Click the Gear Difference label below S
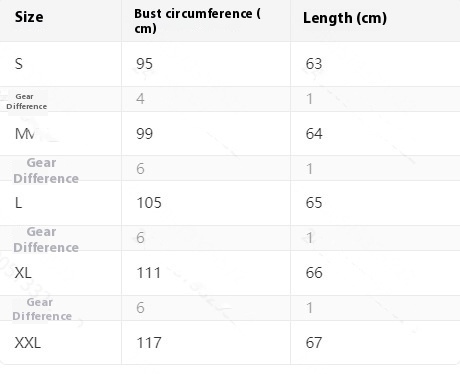The width and height of the screenshot is (460, 374). click(27, 101)
